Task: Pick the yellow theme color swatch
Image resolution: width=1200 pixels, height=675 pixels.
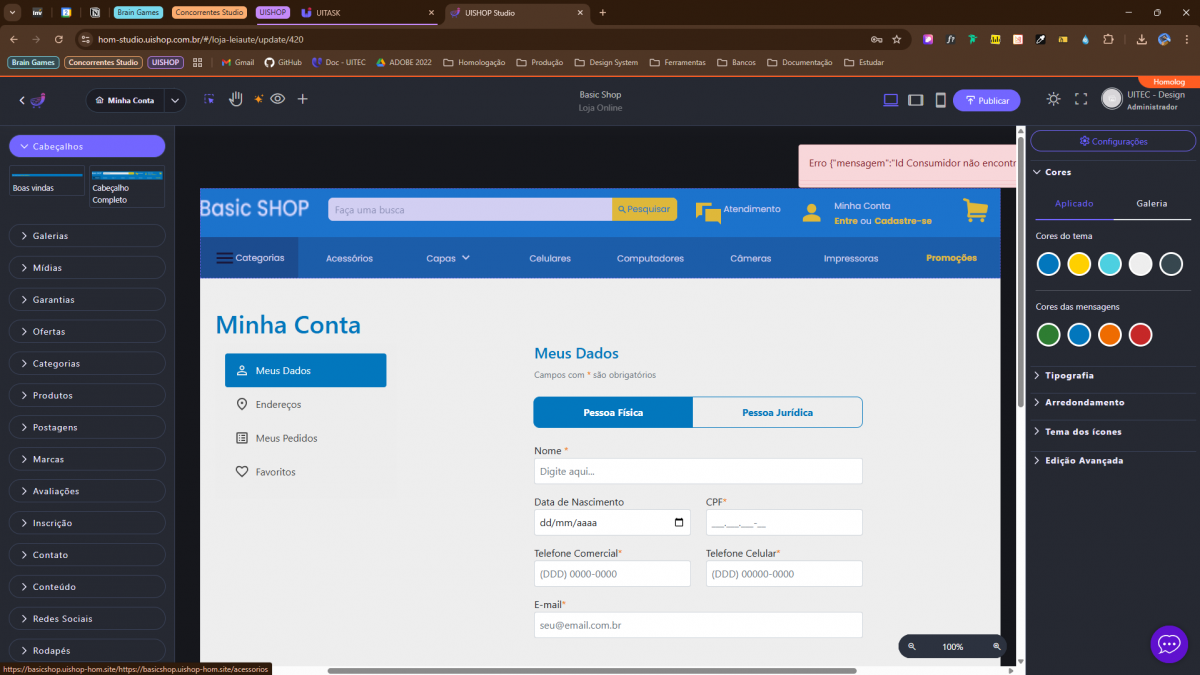Action: (1079, 264)
